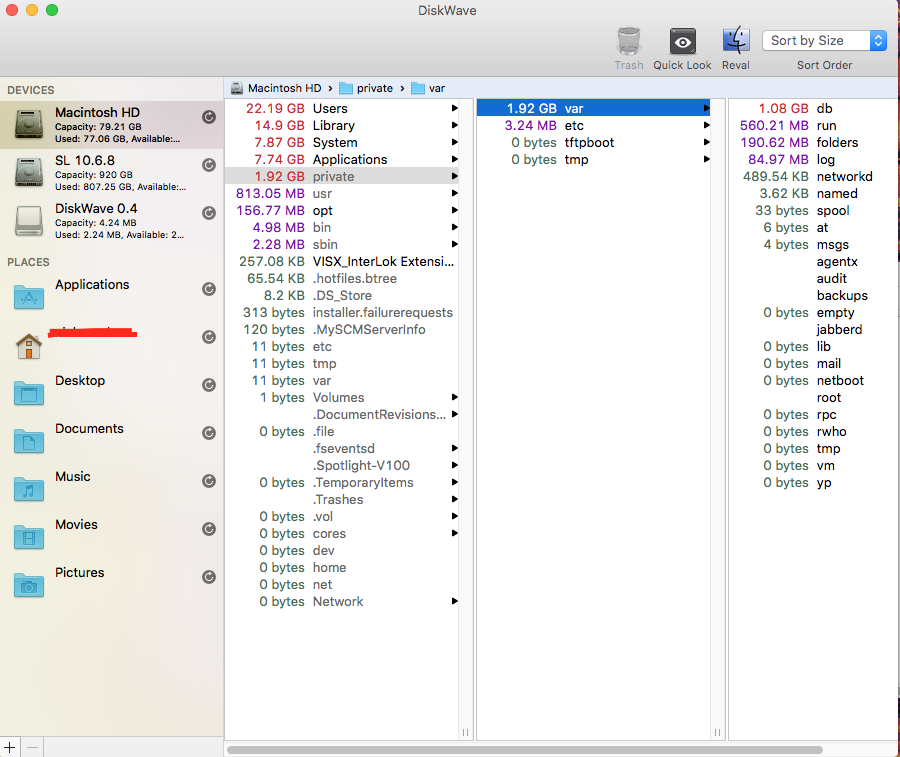Refresh the DiskWave 0.4 volume
Image resolution: width=900 pixels, height=757 pixels.
[209, 213]
